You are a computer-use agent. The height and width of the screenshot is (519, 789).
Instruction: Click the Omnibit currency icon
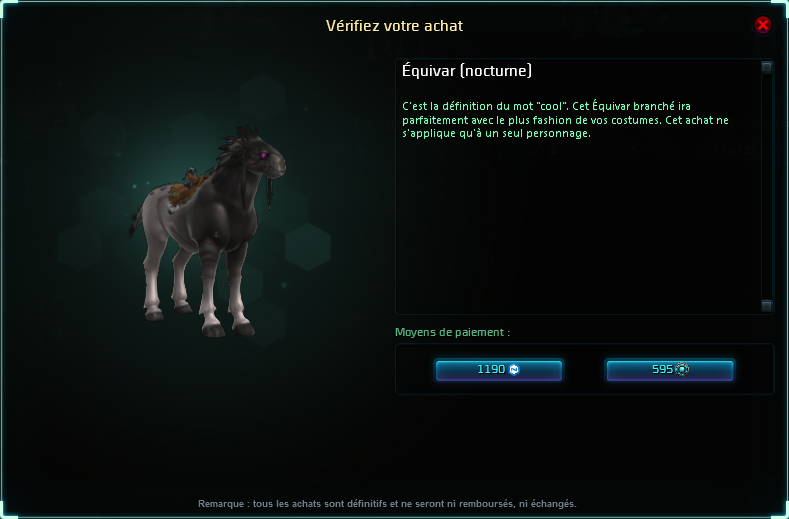681,369
